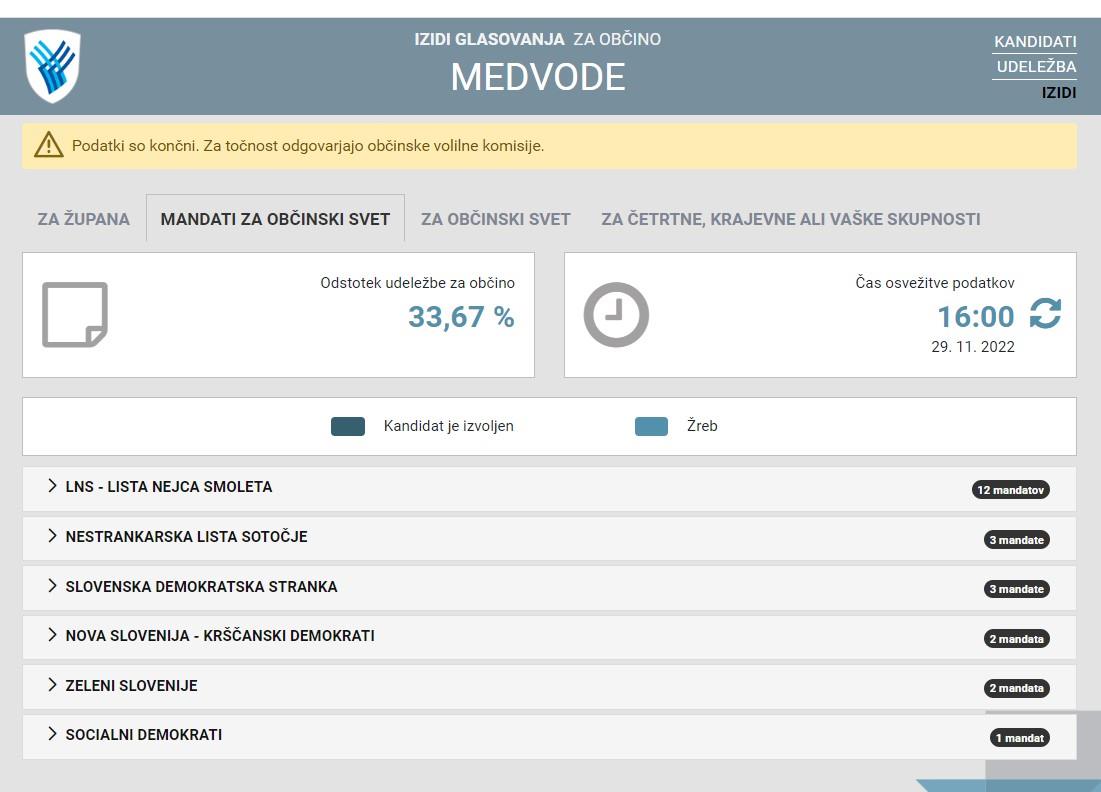This screenshot has height=792, width=1101.
Task: Expand the ZELENI SLOVENIJE chevron
Action: [x=52, y=685]
